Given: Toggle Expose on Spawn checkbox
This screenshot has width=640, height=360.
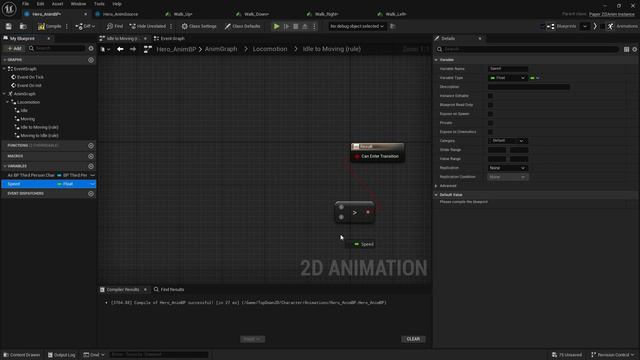Looking at the screenshot, I should tap(490, 113).
